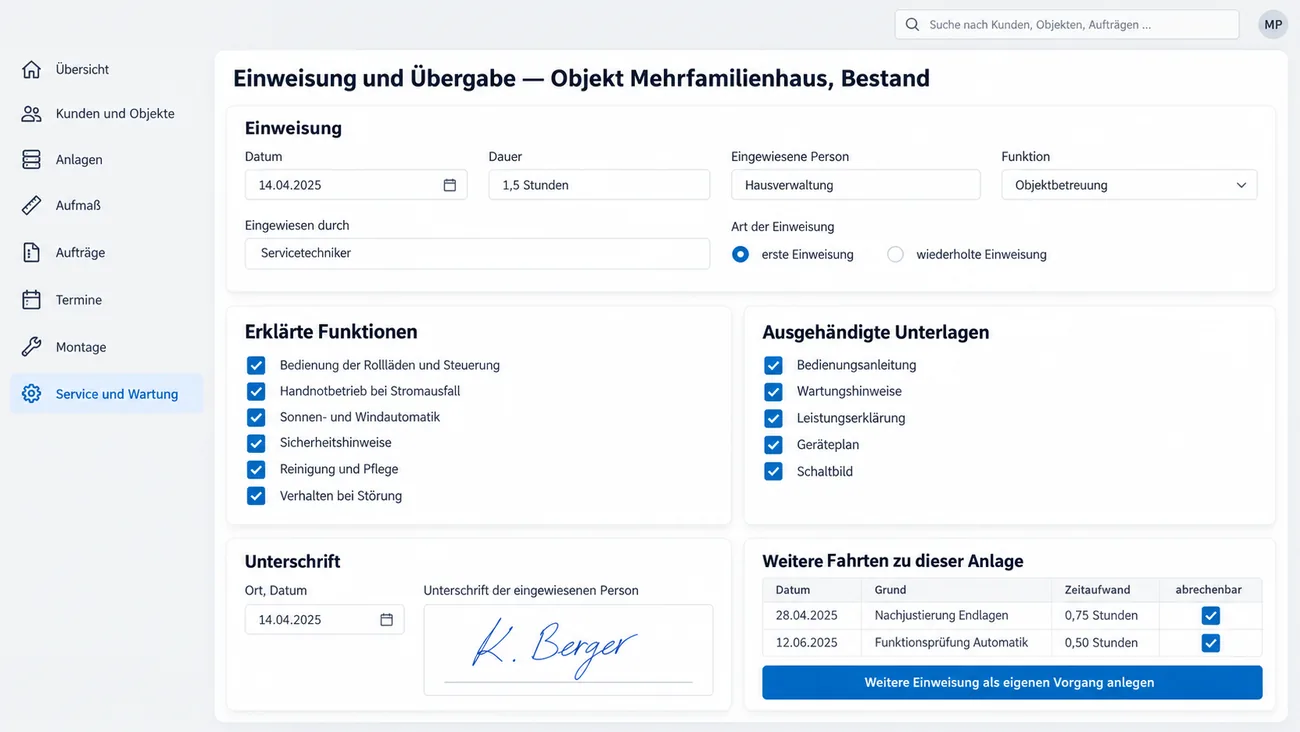Click the Übersicht home icon

point(31,69)
